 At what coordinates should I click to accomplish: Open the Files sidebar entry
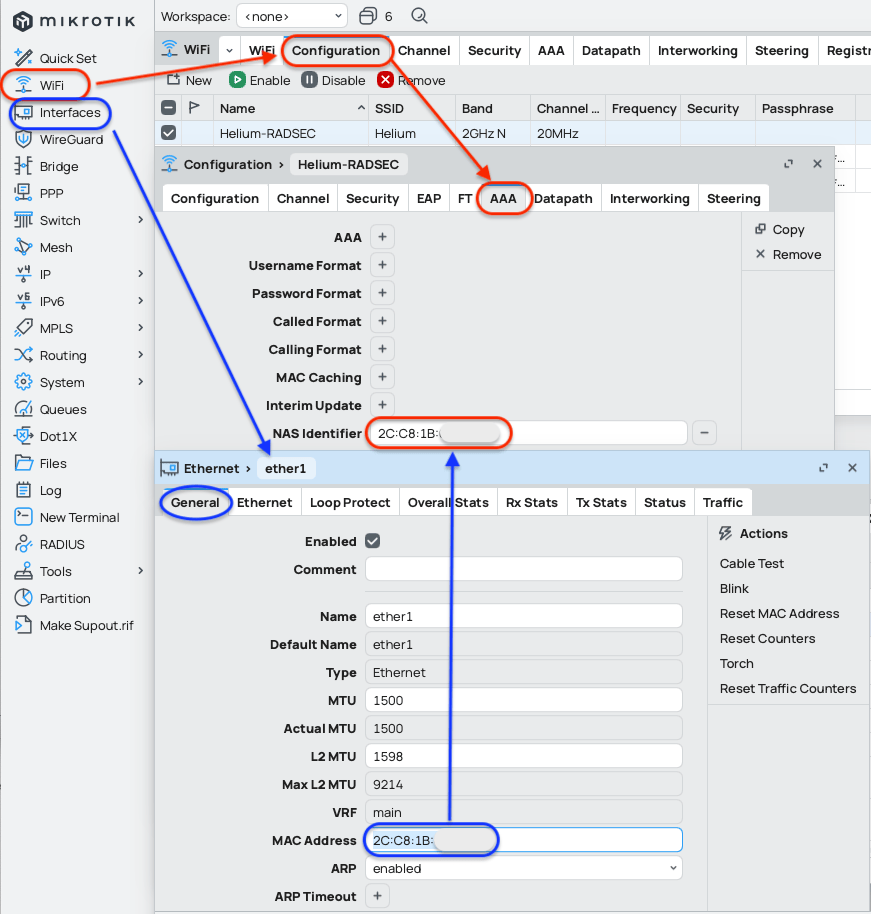tap(53, 464)
